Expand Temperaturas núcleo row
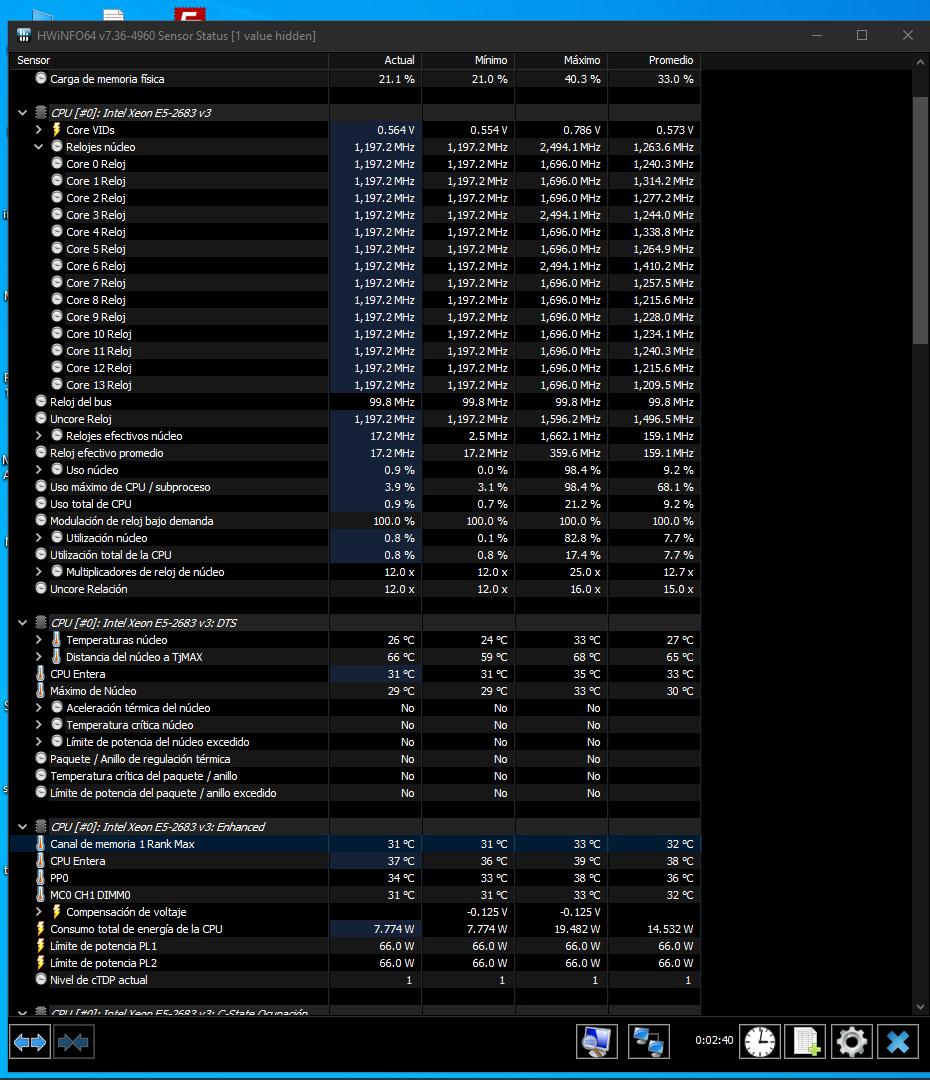The height and width of the screenshot is (1080, 930). pos(39,640)
